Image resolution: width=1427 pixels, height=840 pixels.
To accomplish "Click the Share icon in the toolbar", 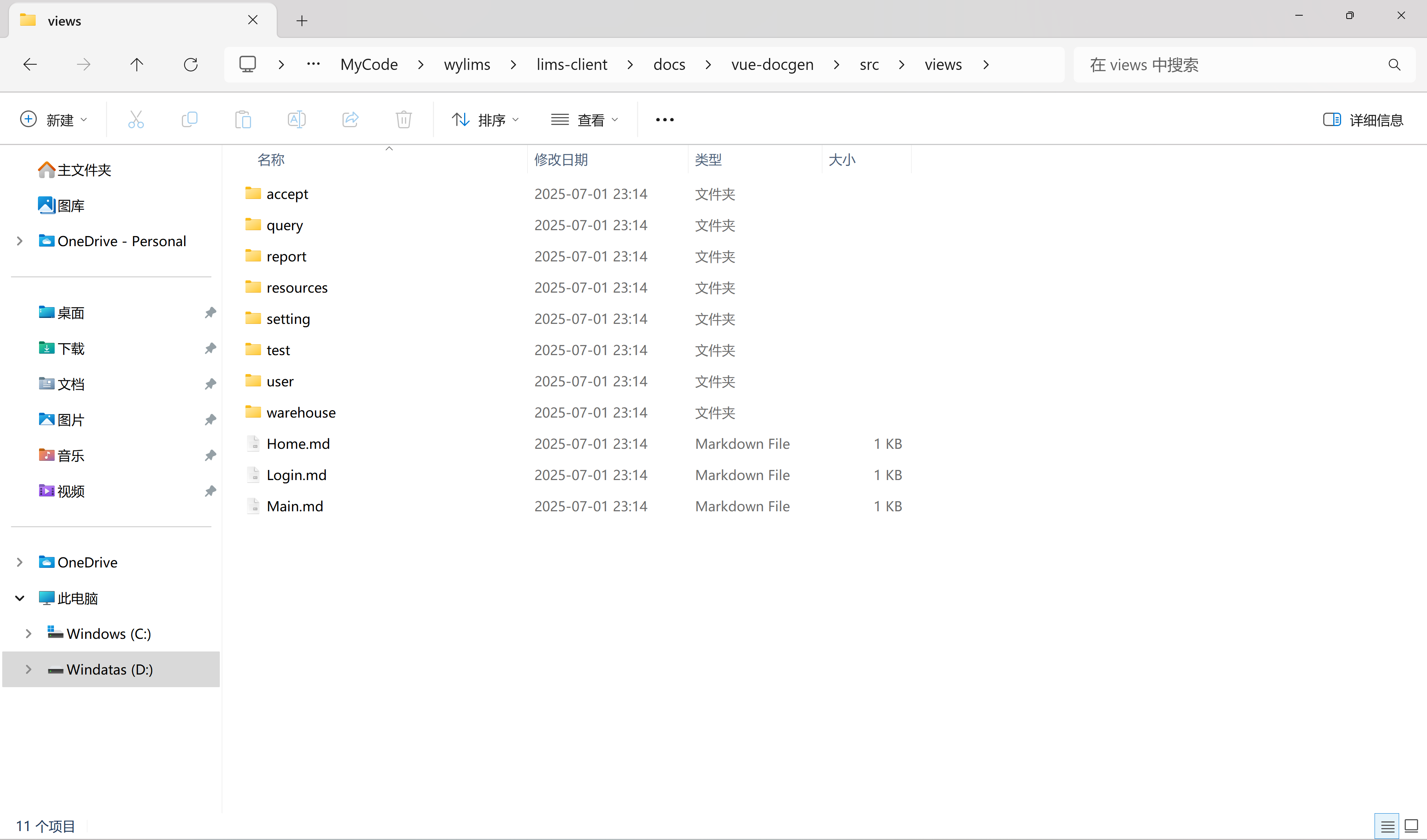I will [350, 119].
